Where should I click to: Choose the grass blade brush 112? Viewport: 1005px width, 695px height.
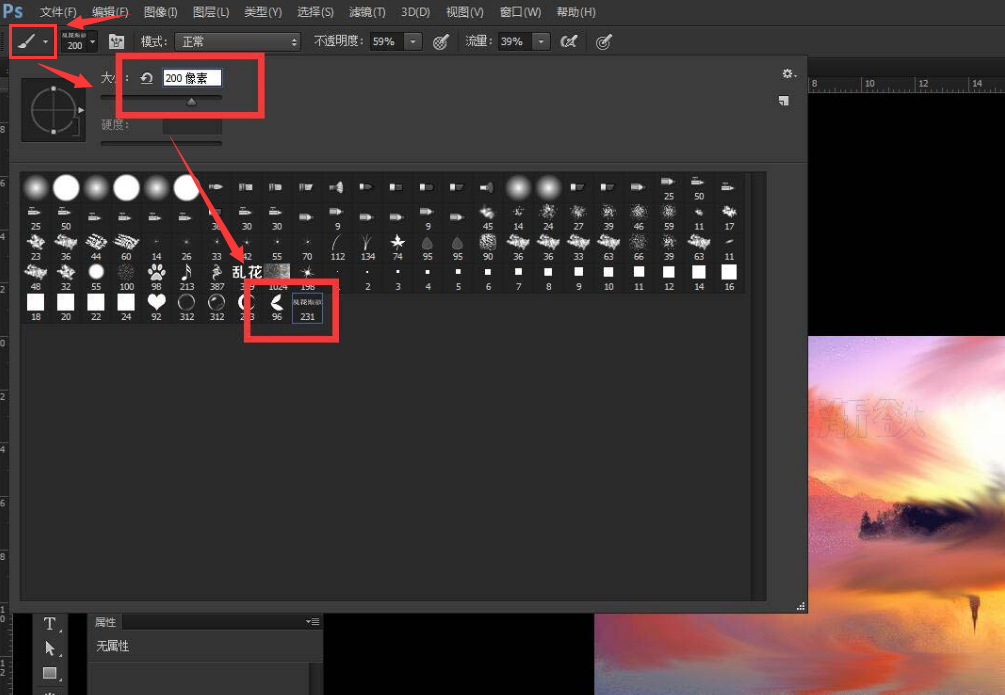click(337, 247)
